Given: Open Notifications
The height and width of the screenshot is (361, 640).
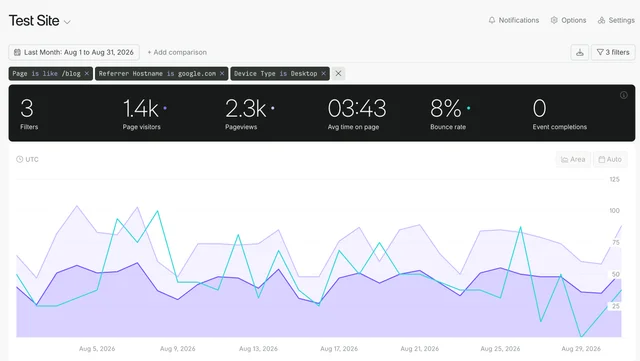Looking at the screenshot, I should [513, 20].
